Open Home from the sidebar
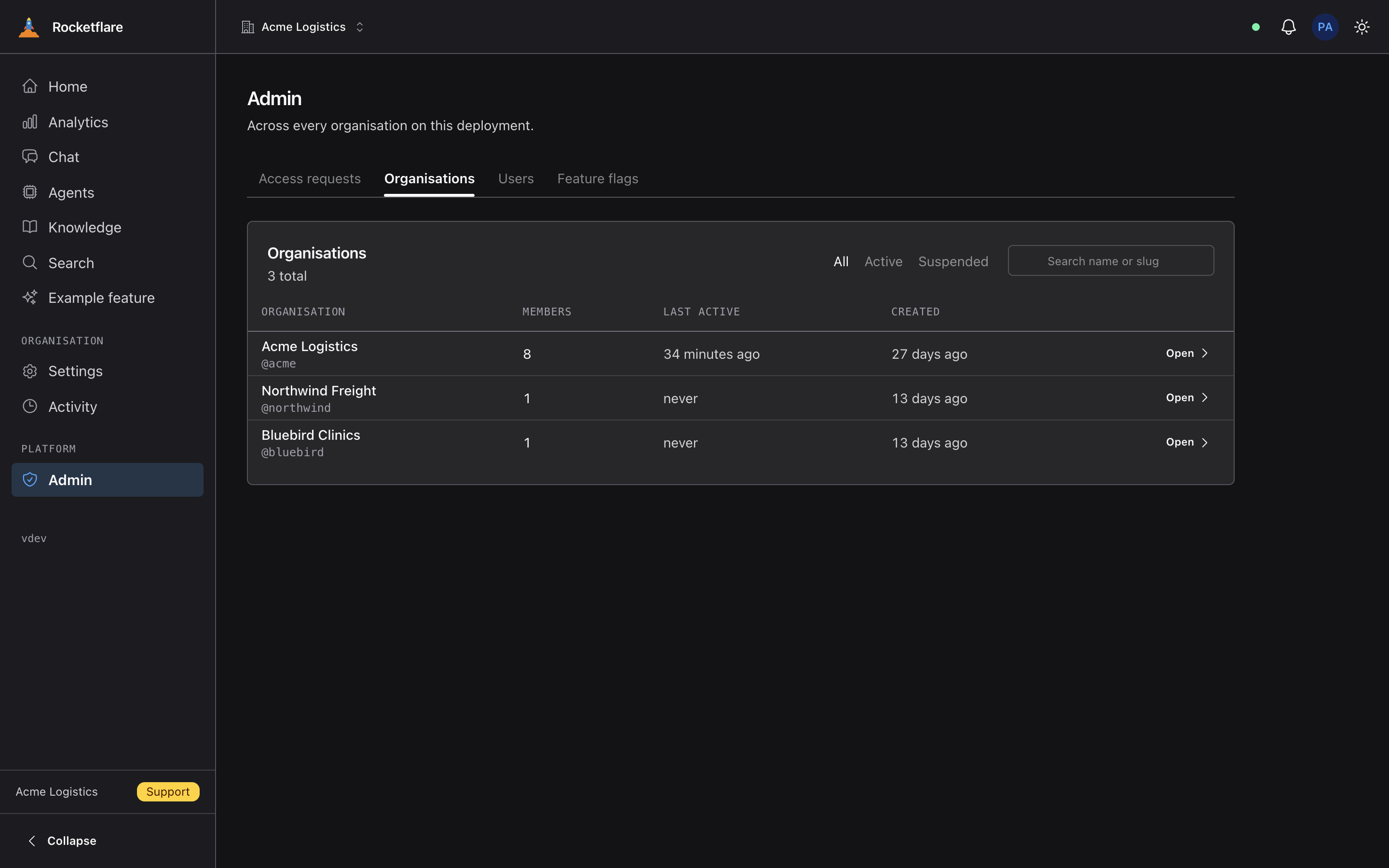This screenshot has height=868, width=1389. pyautogui.click(x=108, y=87)
